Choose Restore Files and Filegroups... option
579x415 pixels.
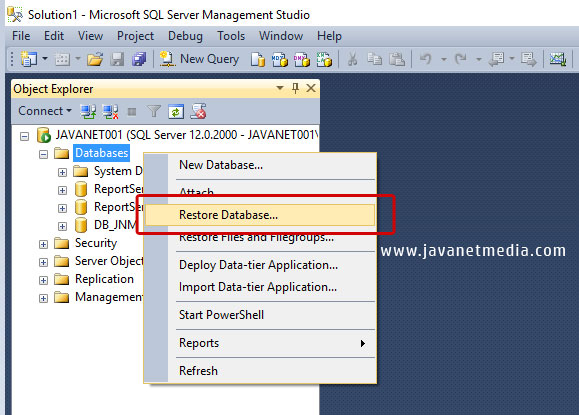[260, 237]
